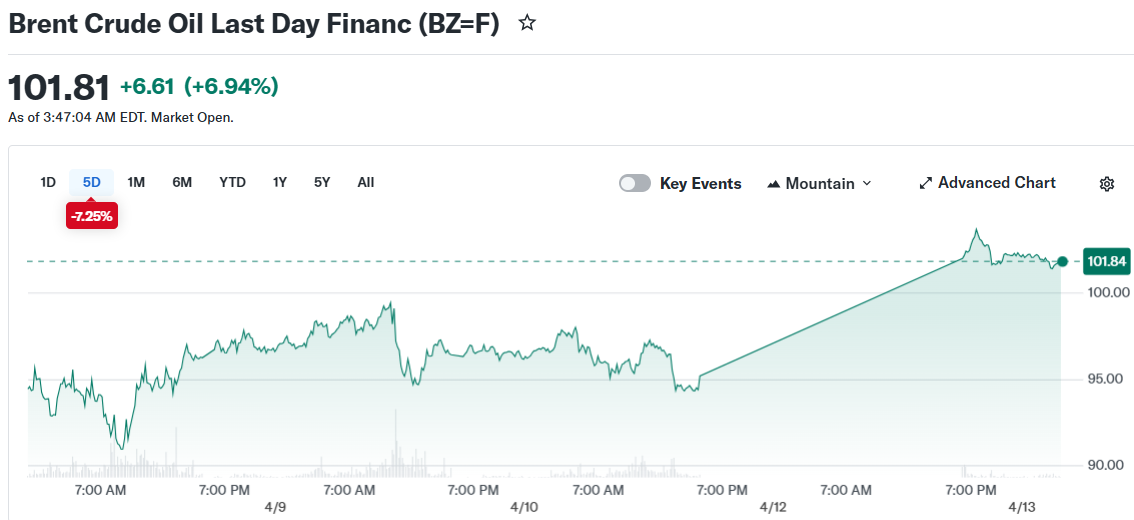
Task: Click the 4/10 date label on x-axis
Action: pos(524,508)
